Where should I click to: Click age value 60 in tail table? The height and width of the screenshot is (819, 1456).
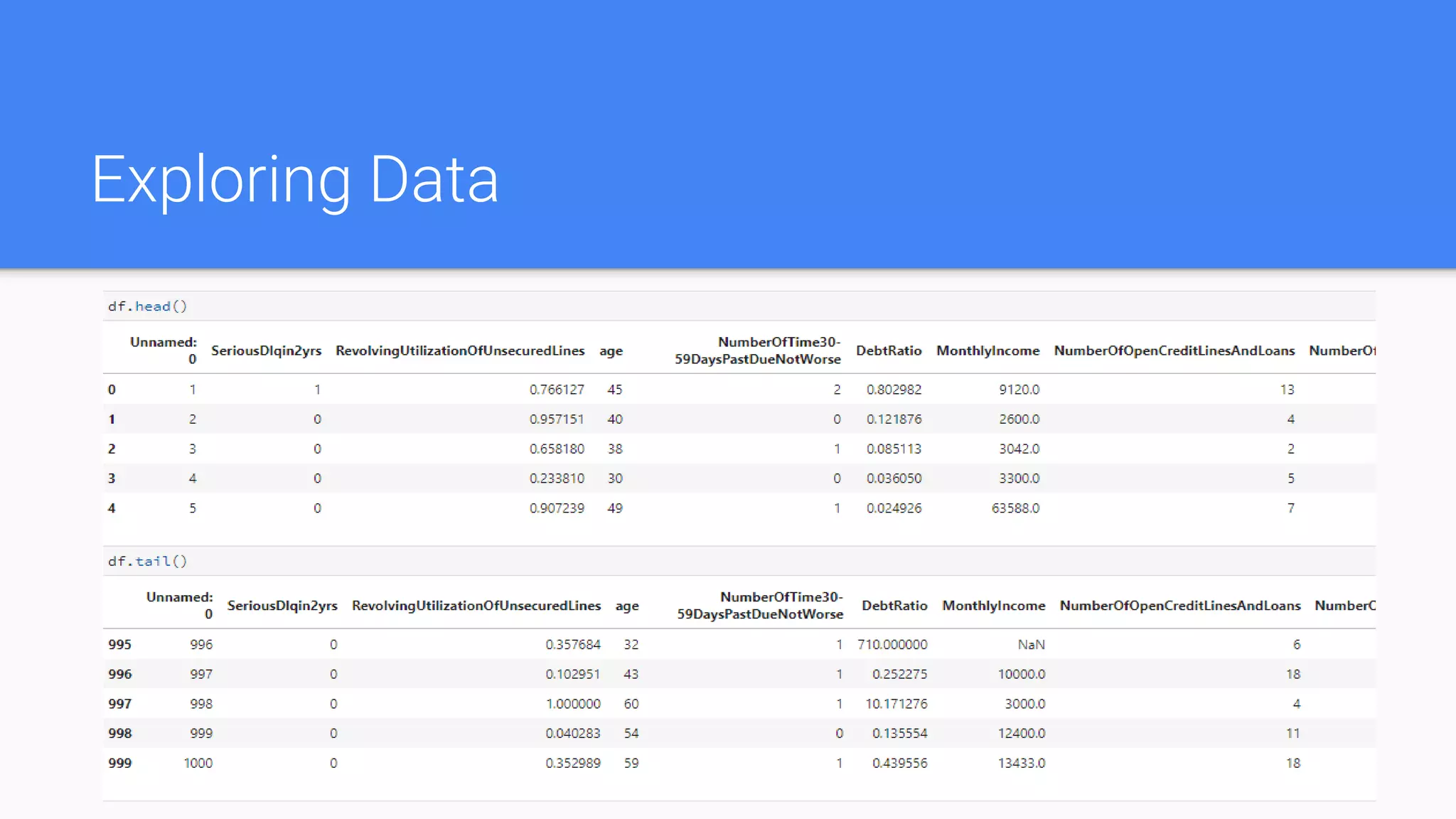[x=631, y=704]
